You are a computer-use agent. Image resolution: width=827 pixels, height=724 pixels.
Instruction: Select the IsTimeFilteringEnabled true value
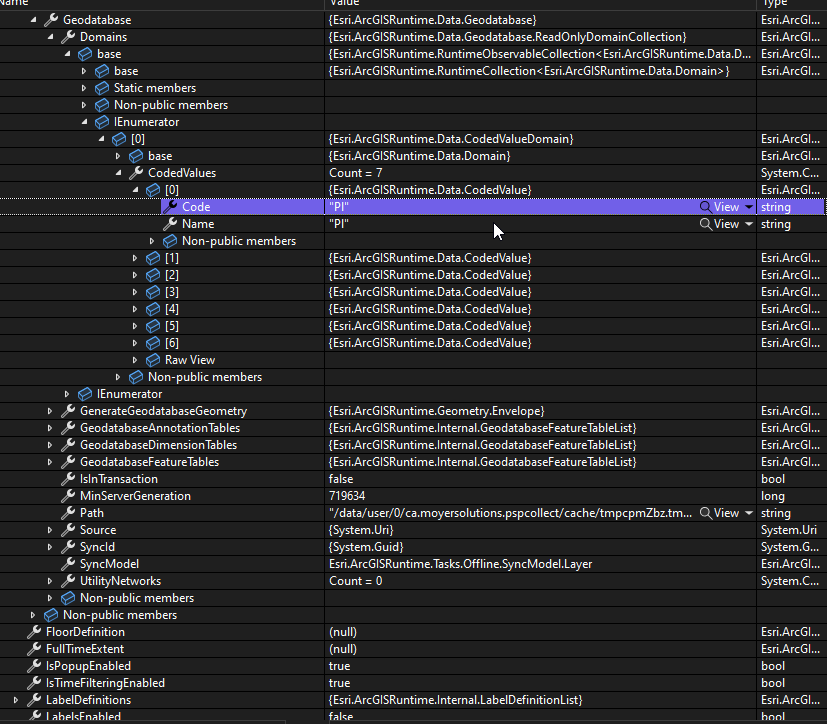pyautogui.click(x=340, y=683)
